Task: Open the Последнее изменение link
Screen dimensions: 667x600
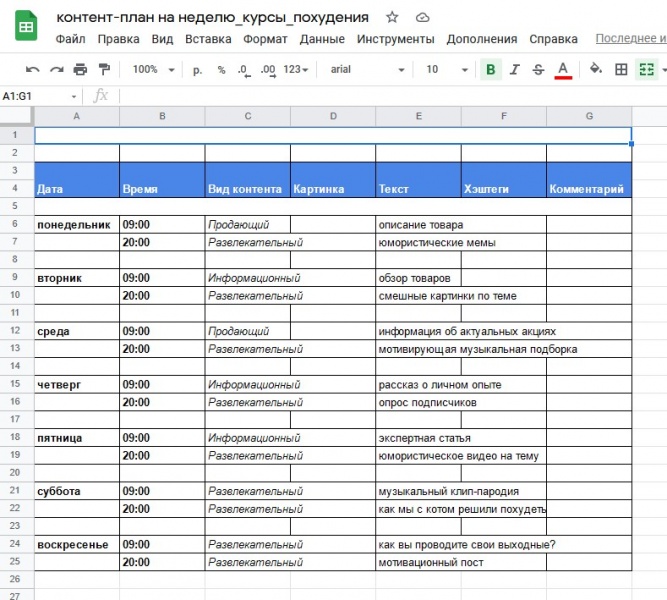Action: pyautogui.click(x=631, y=38)
